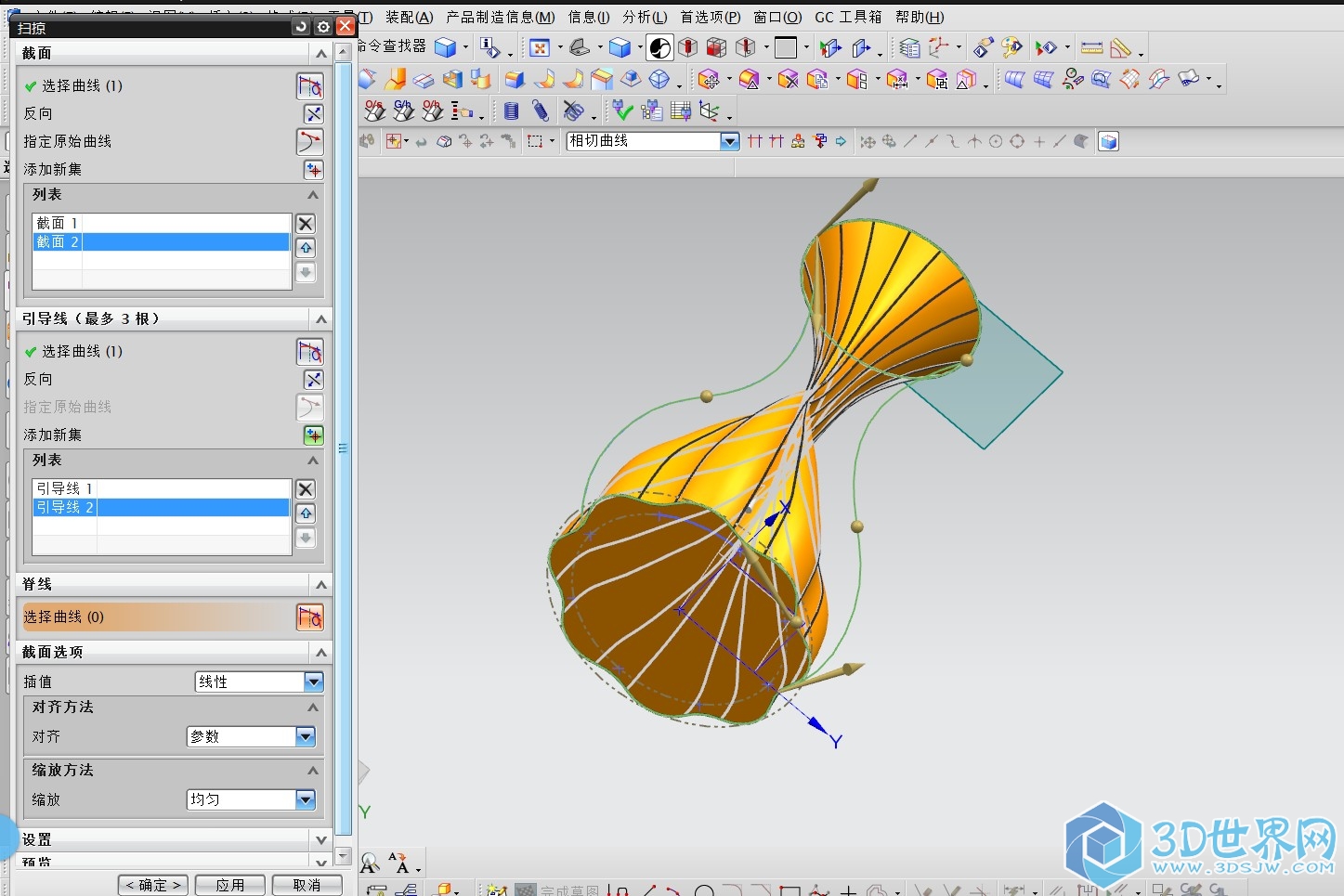Click reverse direction icon in guide group
Screen dimensions: 1344x896
coord(314,380)
